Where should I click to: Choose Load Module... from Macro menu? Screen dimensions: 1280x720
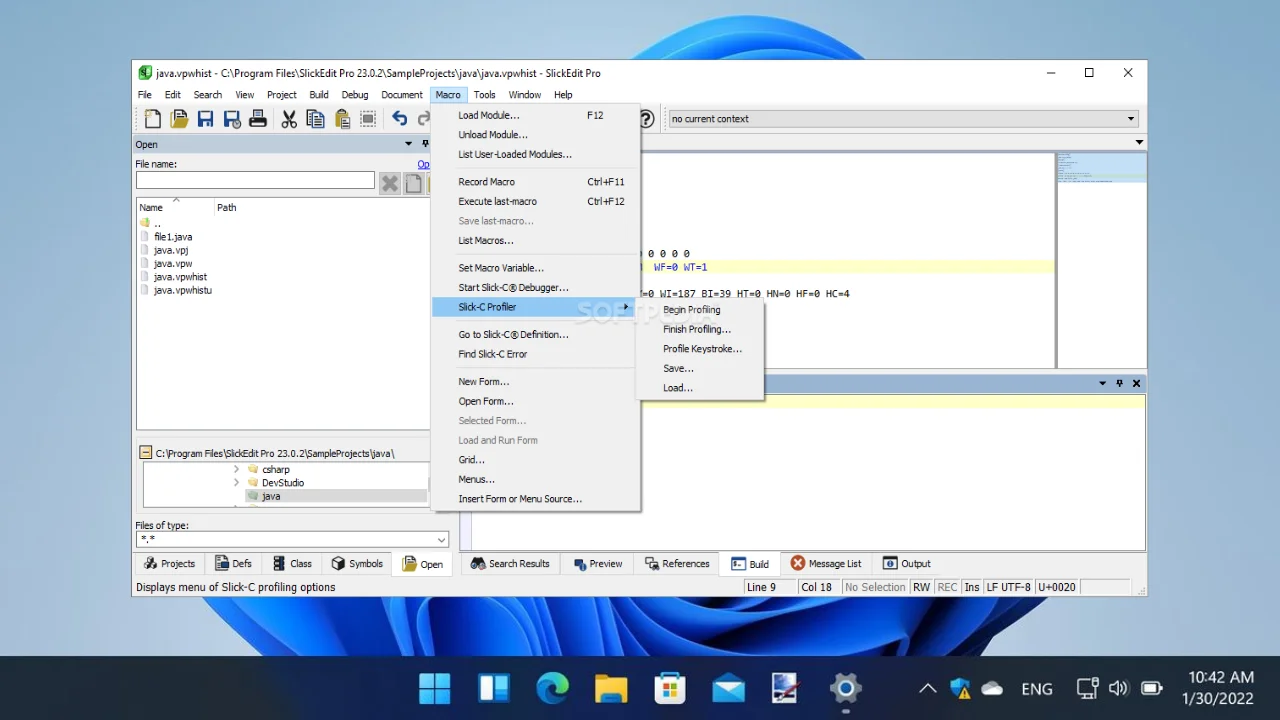tap(535, 115)
